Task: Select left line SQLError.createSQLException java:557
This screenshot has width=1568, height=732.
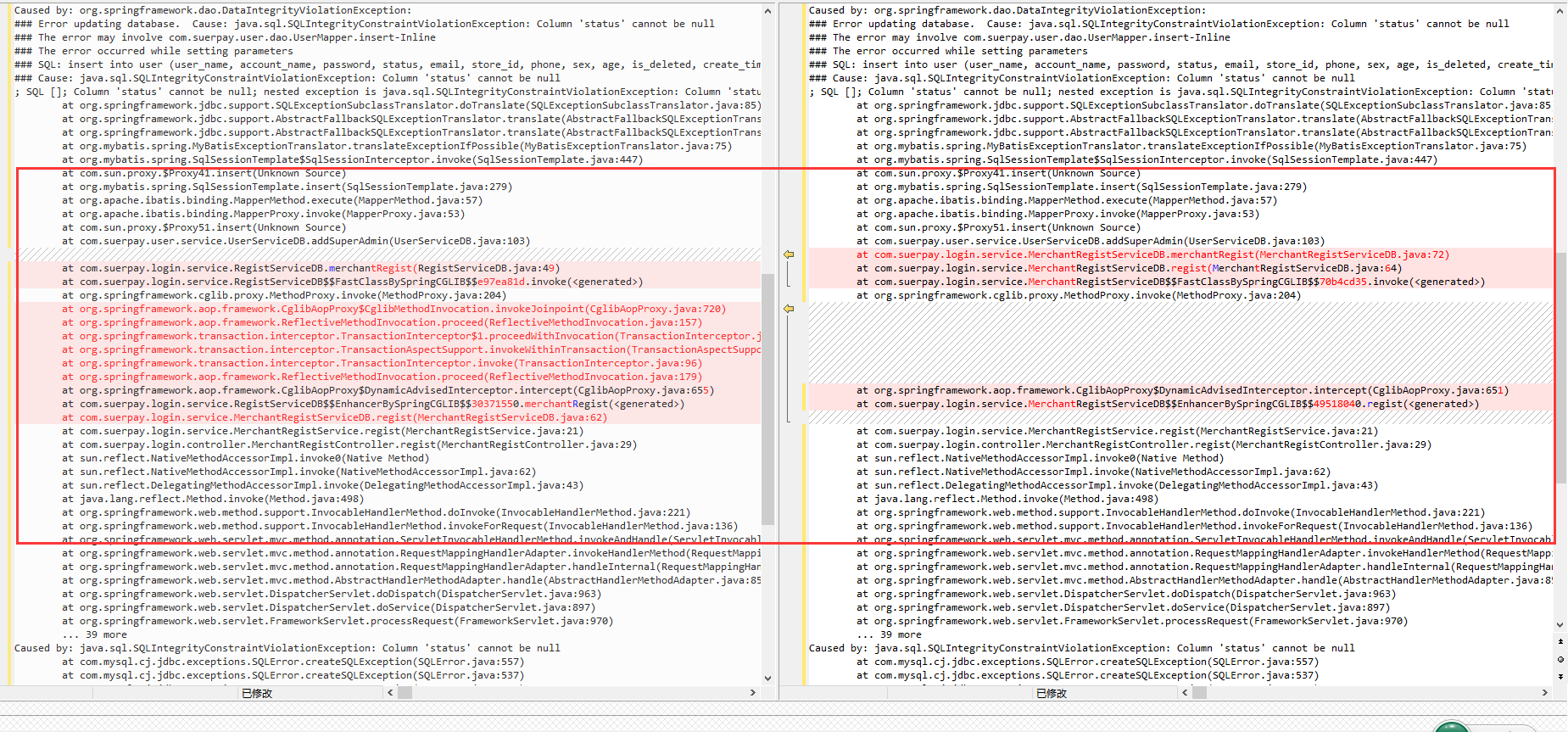Action: tap(293, 662)
